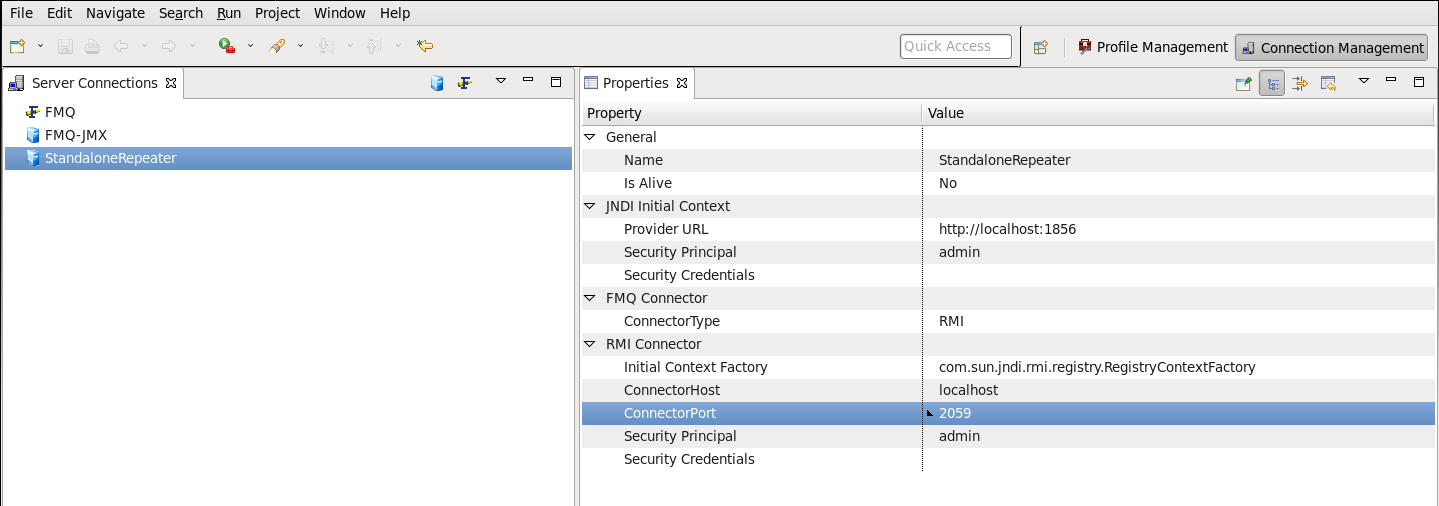Open the Open Perspective icon
Viewport: 1439px width, 506px height.
1040,47
